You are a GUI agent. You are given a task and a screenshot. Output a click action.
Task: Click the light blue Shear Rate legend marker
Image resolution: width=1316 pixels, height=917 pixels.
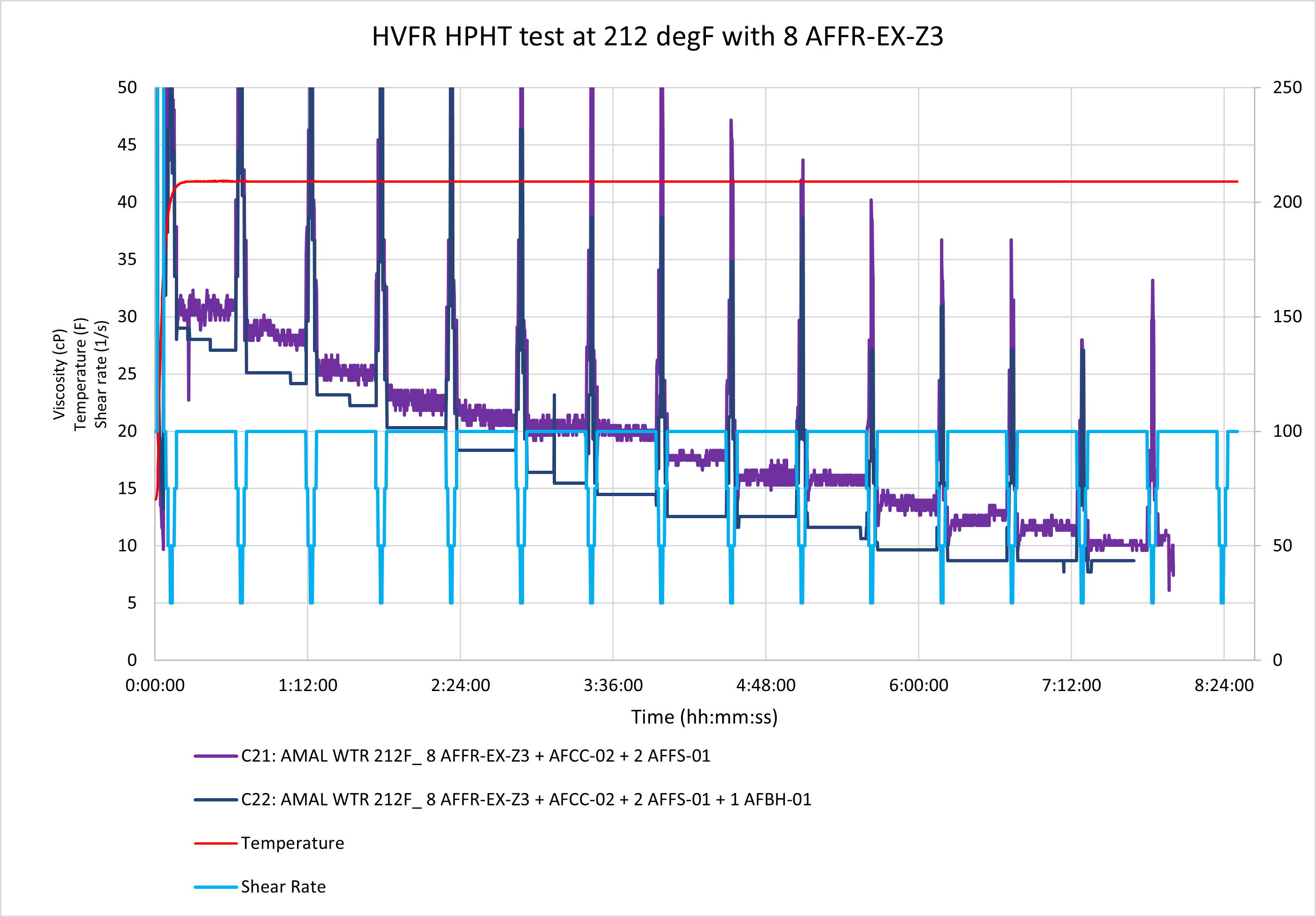click(x=216, y=886)
